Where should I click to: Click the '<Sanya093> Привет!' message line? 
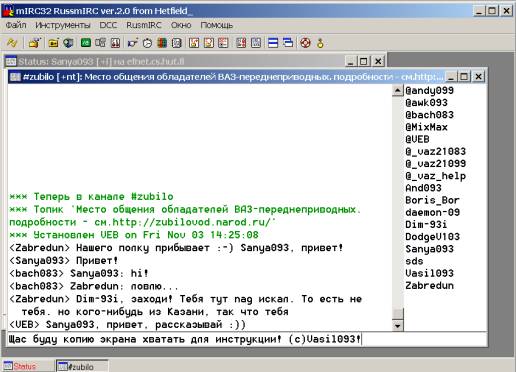(63, 261)
